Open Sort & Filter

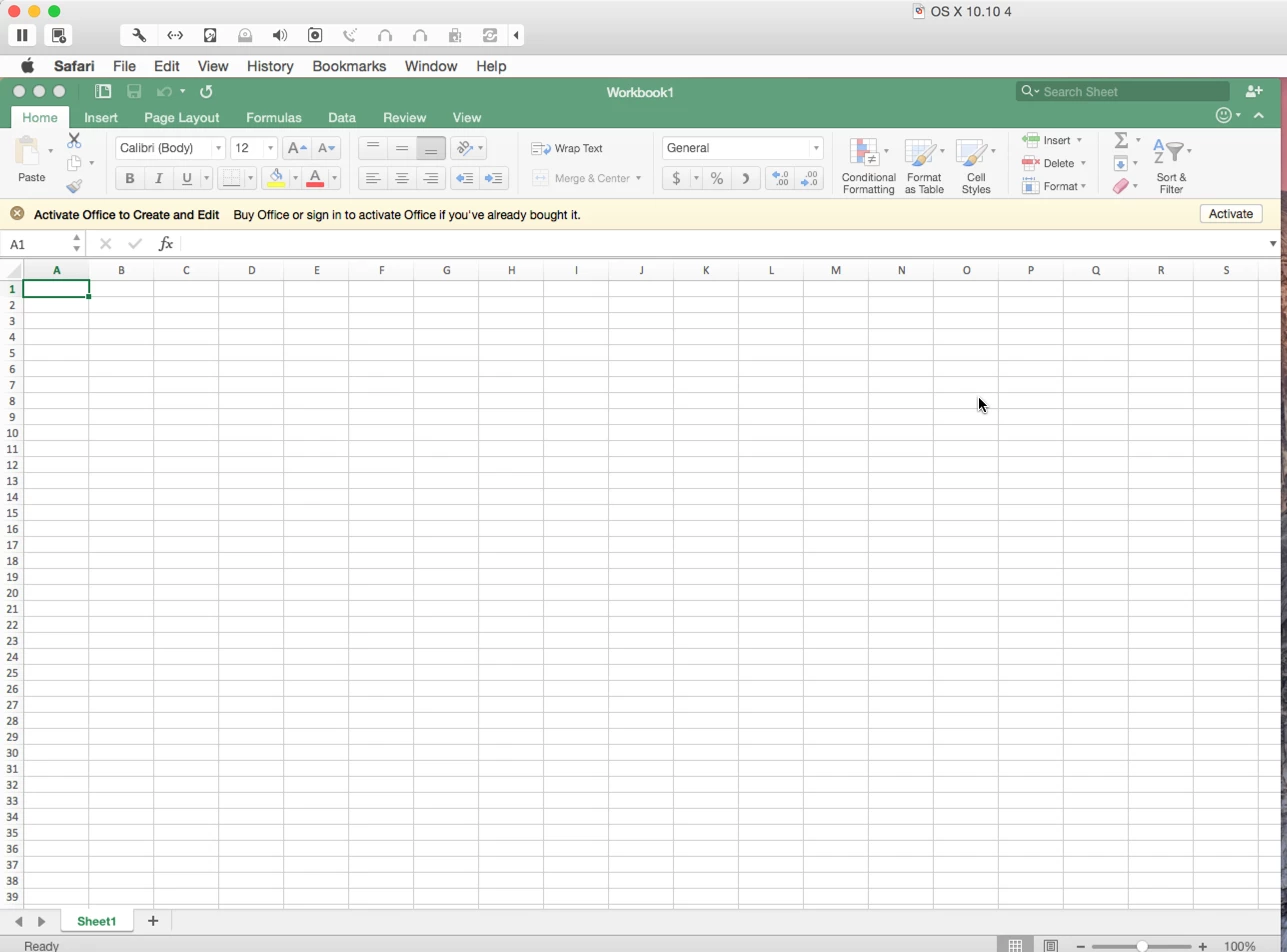[x=1171, y=166]
